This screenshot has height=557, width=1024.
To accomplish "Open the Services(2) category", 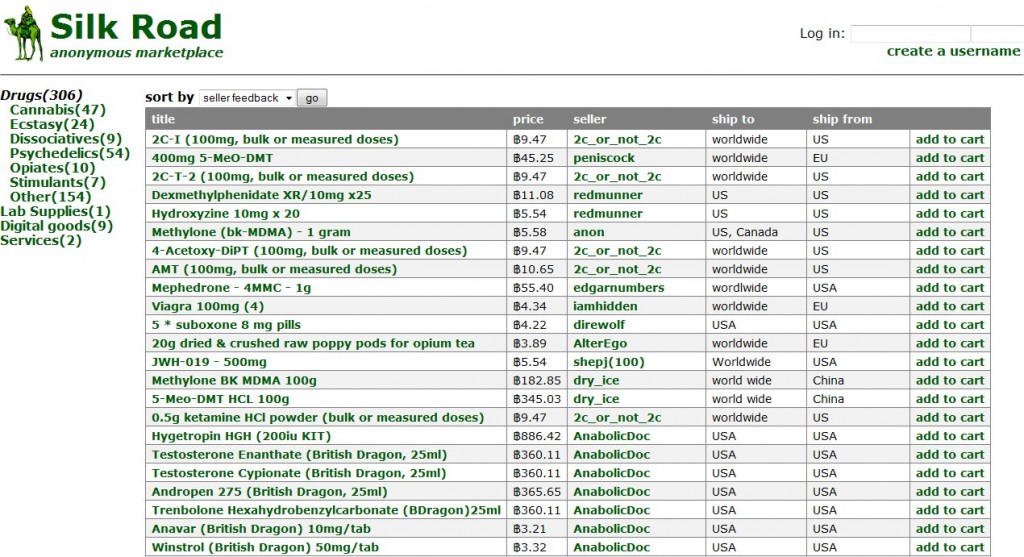I will [41, 240].
